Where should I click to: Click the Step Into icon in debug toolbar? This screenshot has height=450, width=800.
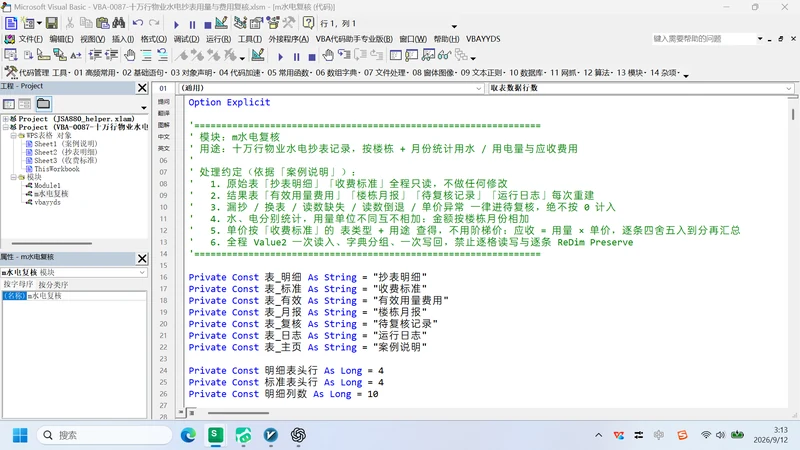coord(344,55)
